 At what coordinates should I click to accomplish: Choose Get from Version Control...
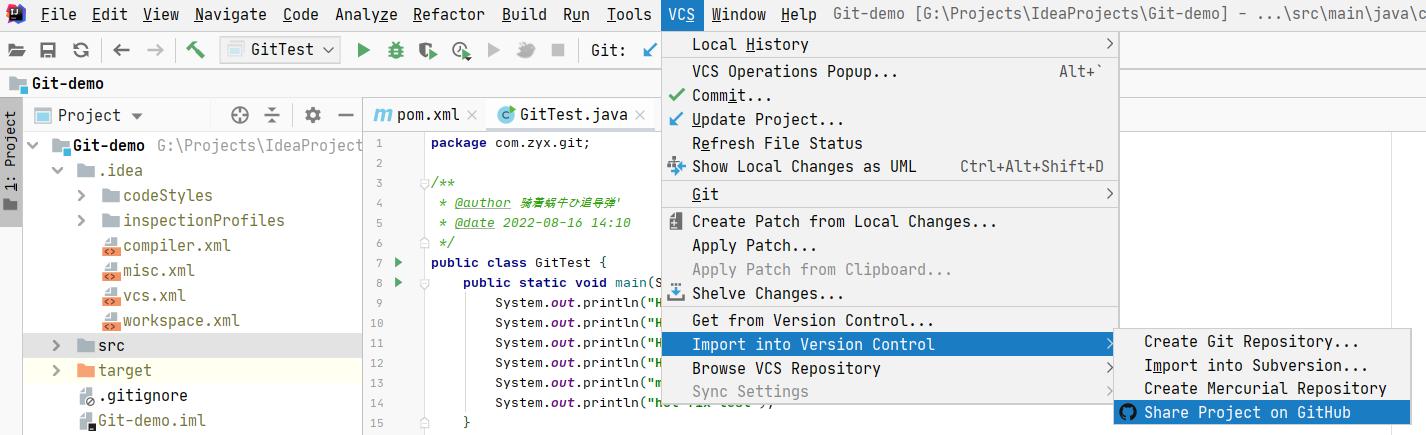point(890,321)
